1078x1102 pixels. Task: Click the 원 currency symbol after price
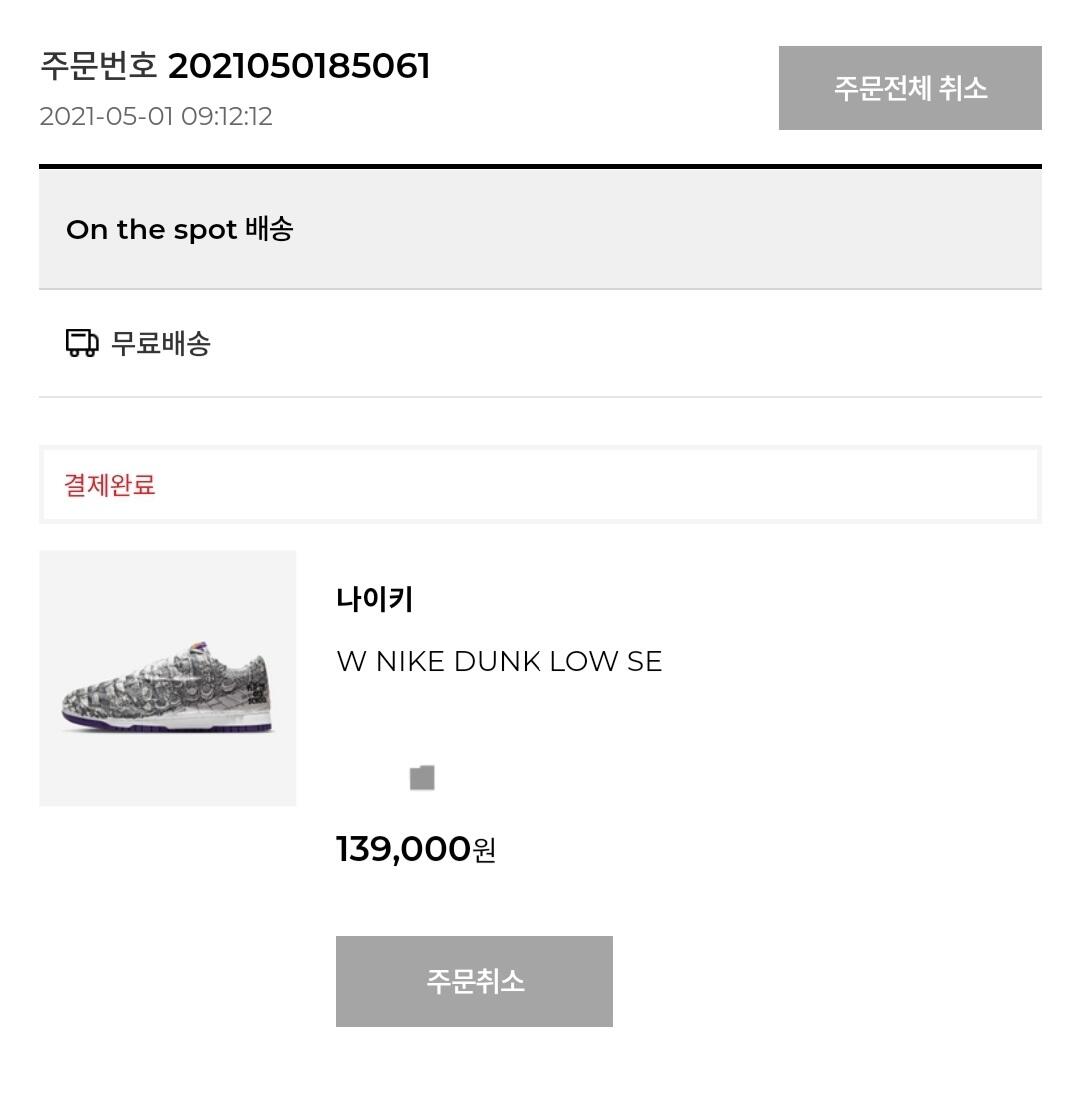tap(484, 850)
